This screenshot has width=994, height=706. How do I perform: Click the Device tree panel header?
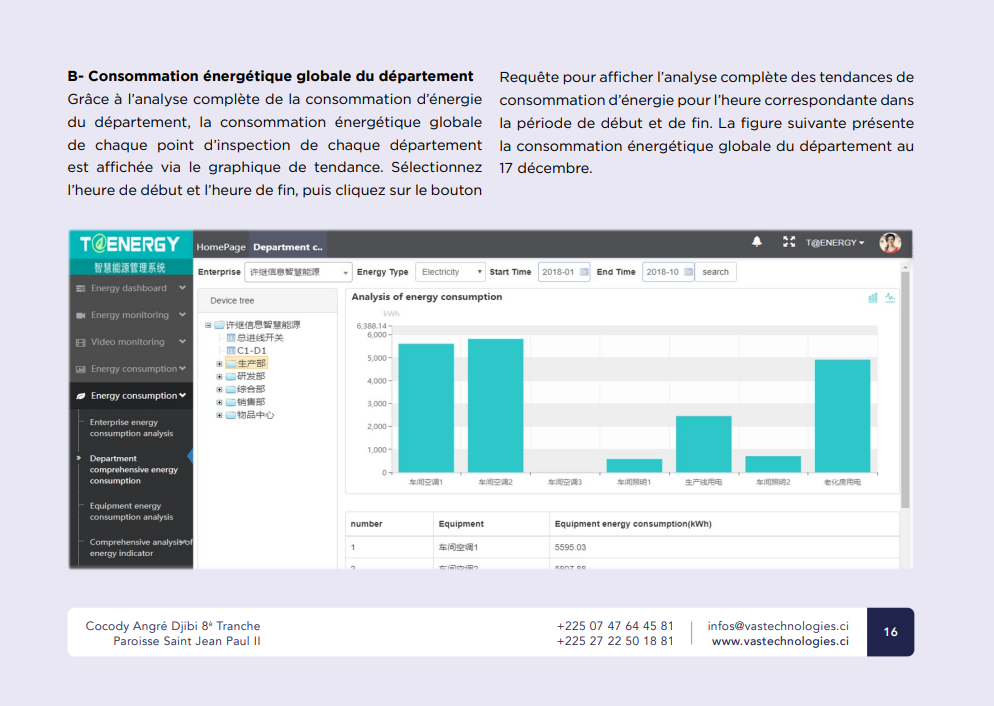point(268,300)
